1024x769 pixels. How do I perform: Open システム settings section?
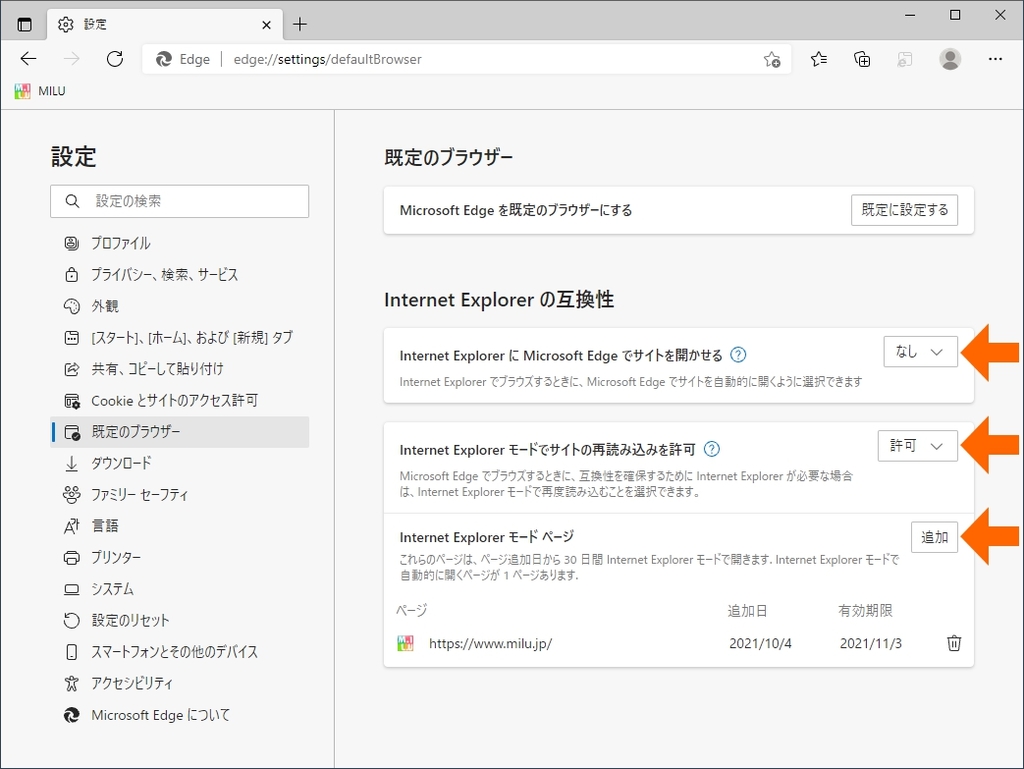(180, 589)
